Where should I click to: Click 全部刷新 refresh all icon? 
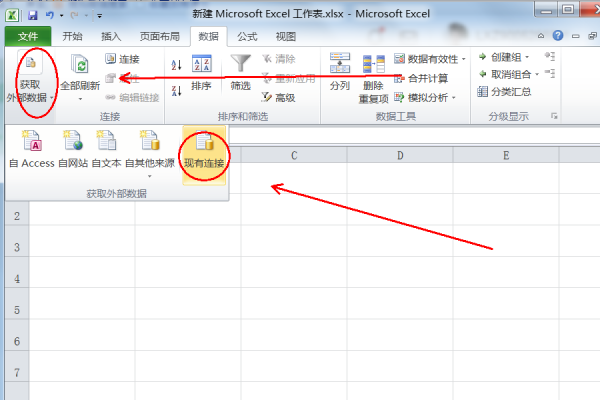click(80, 64)
